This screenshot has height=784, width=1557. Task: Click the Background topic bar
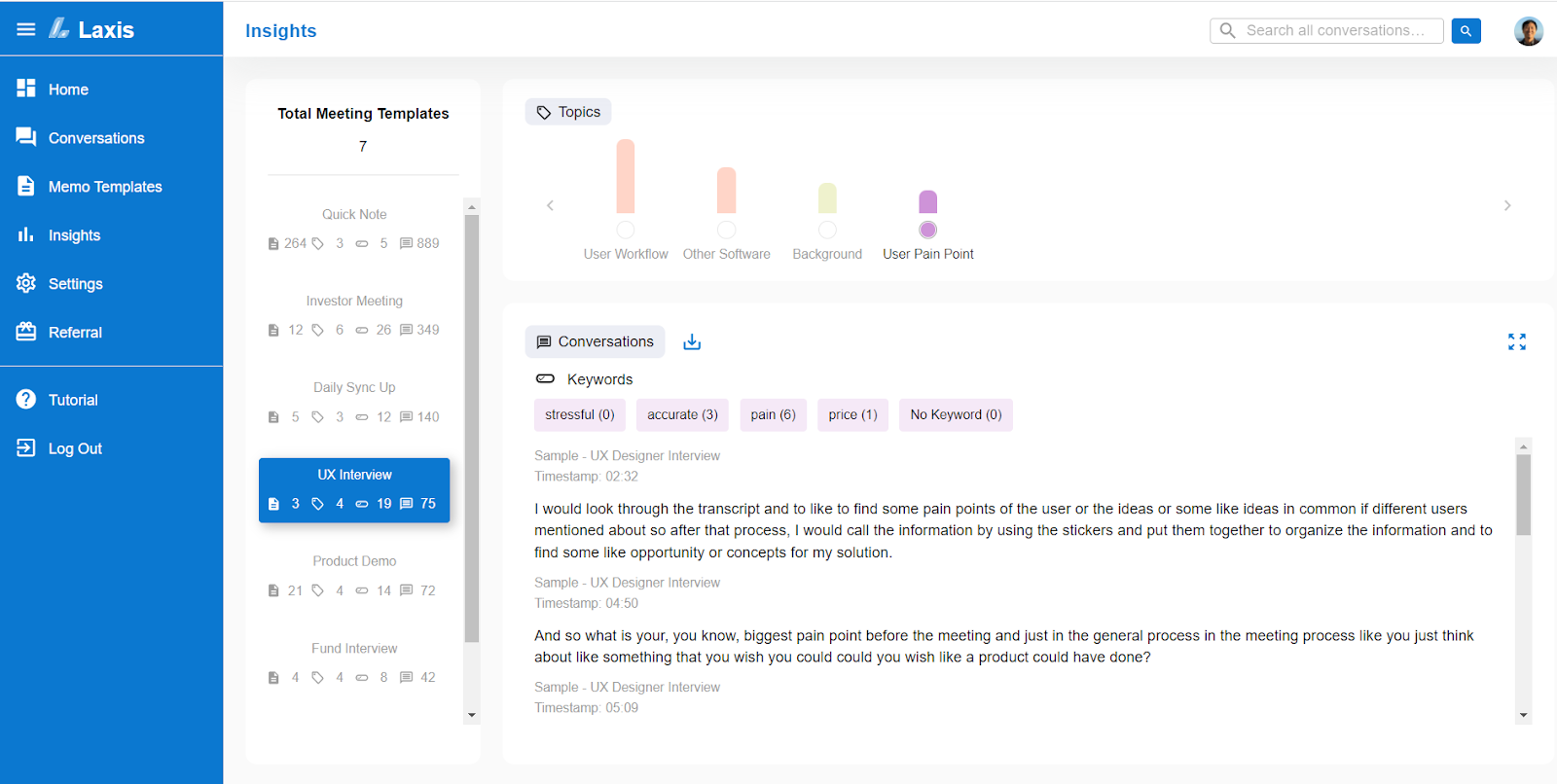pyautogui.click(x=827, y=197)
